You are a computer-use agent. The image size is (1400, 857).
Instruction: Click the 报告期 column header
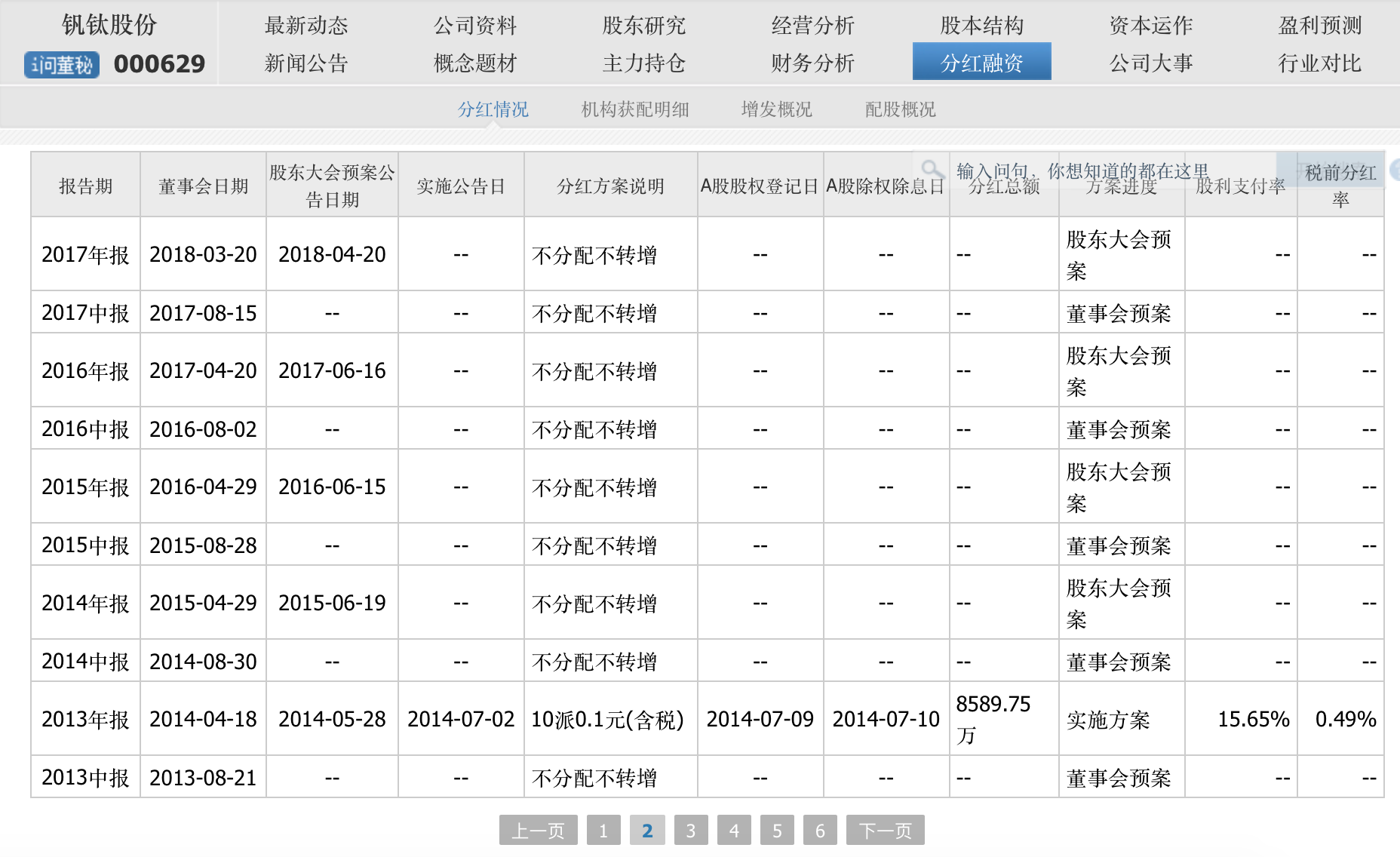[85, 186]
